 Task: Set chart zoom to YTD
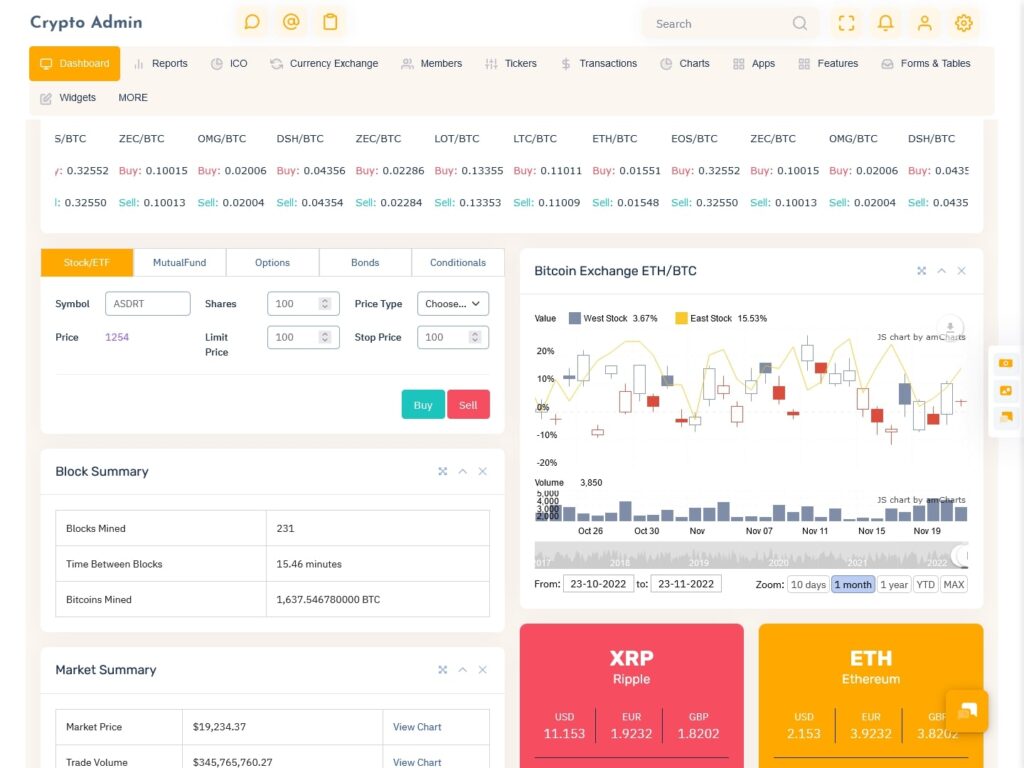tap(925, 584)
